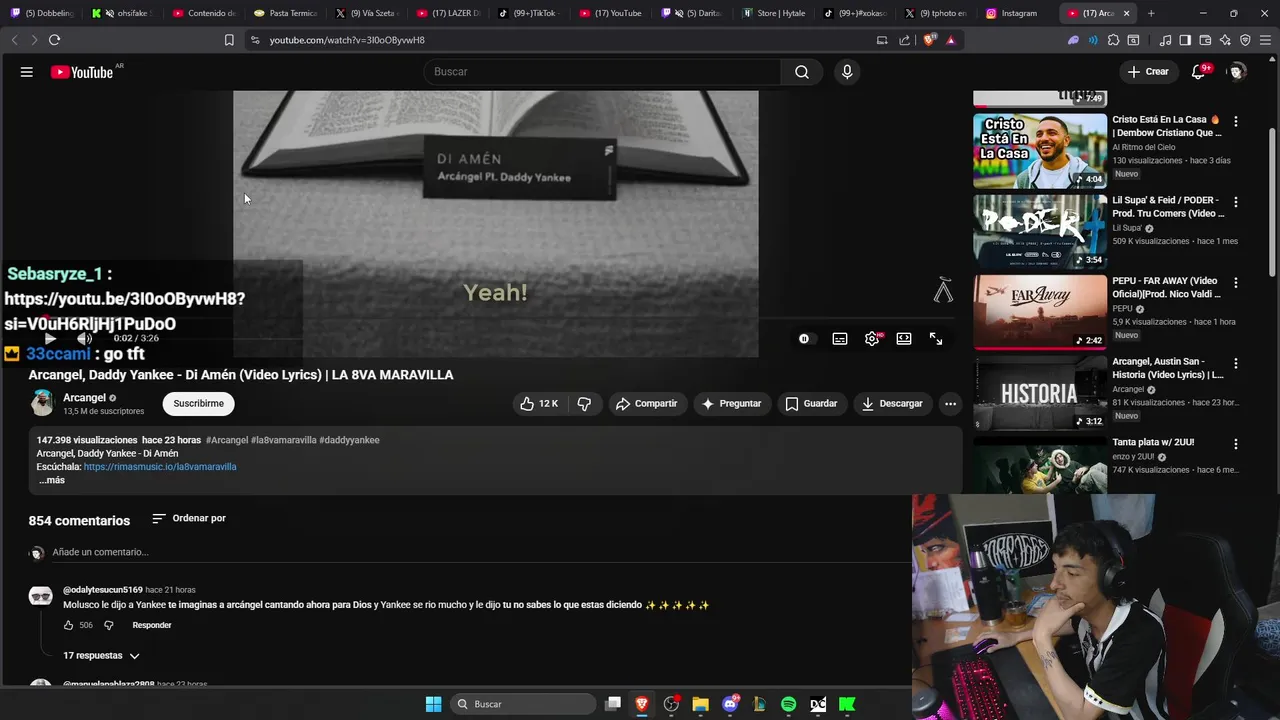Enter fullscreen in the video player
The image size is (1280, 720).
(936, 339)
